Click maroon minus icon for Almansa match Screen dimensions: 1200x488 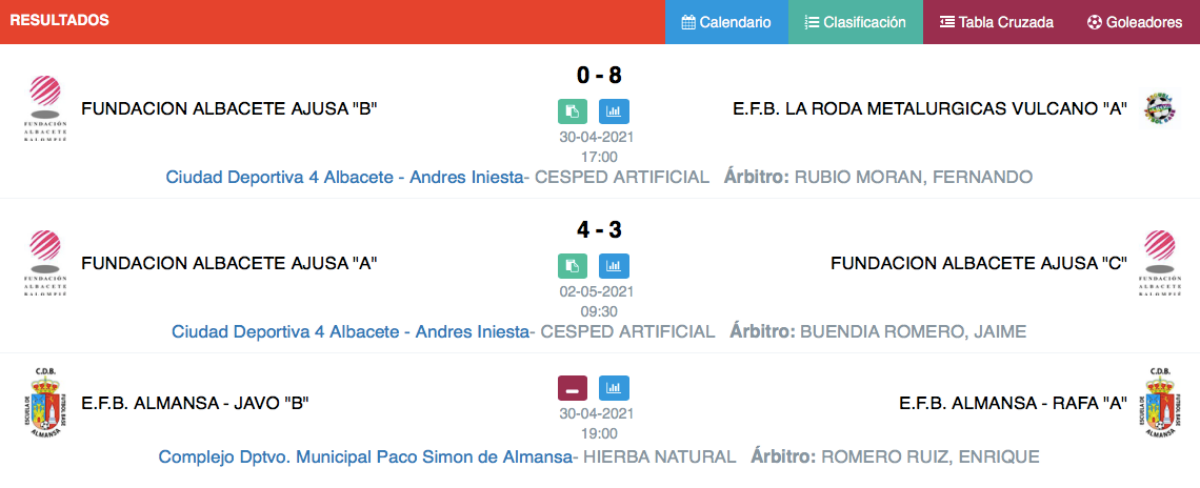point(573,388)
